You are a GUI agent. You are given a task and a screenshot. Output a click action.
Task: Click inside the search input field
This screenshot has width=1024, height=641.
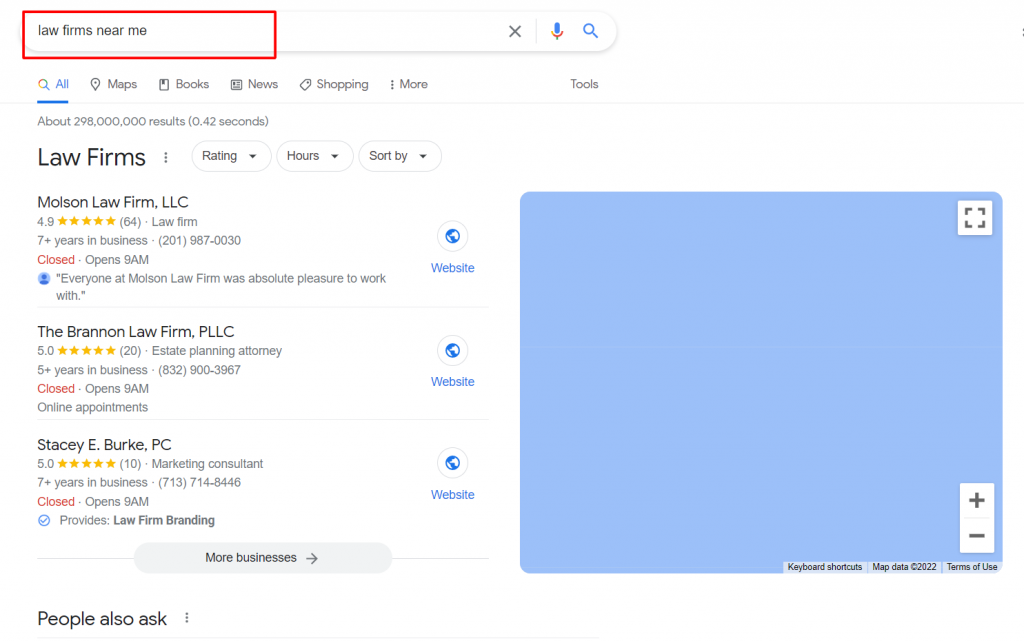[x=250, y=31]
